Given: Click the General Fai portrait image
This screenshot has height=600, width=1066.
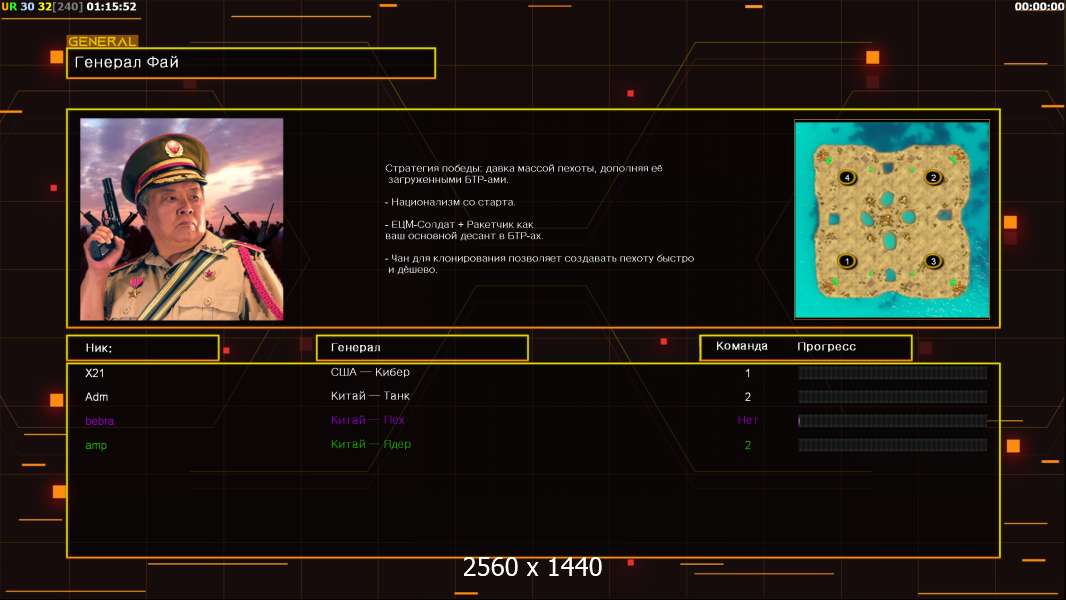Looking at the screenshot, I should point(182,219).
